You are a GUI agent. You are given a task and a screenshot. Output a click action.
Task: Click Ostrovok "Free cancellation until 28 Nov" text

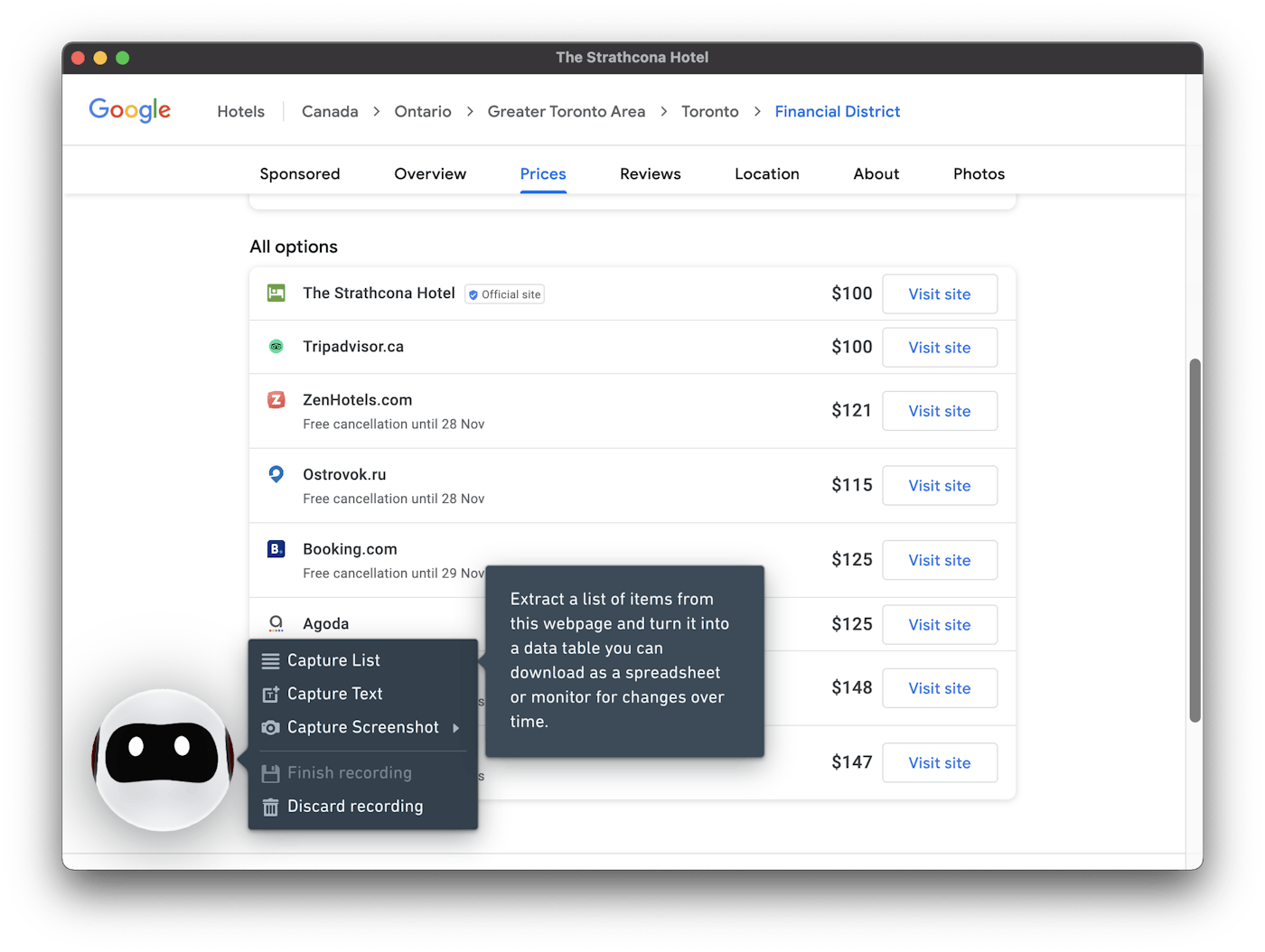coord(394,499)
